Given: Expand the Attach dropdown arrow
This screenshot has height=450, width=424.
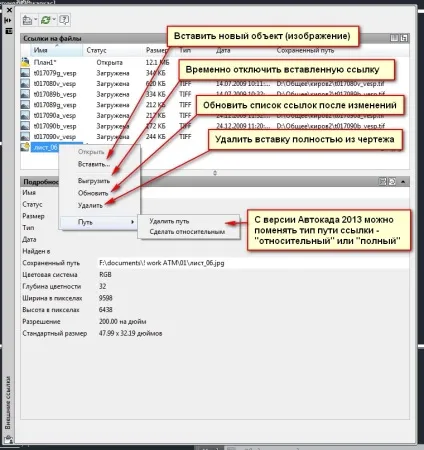Looking at the screenshot, I should (35, 20).
